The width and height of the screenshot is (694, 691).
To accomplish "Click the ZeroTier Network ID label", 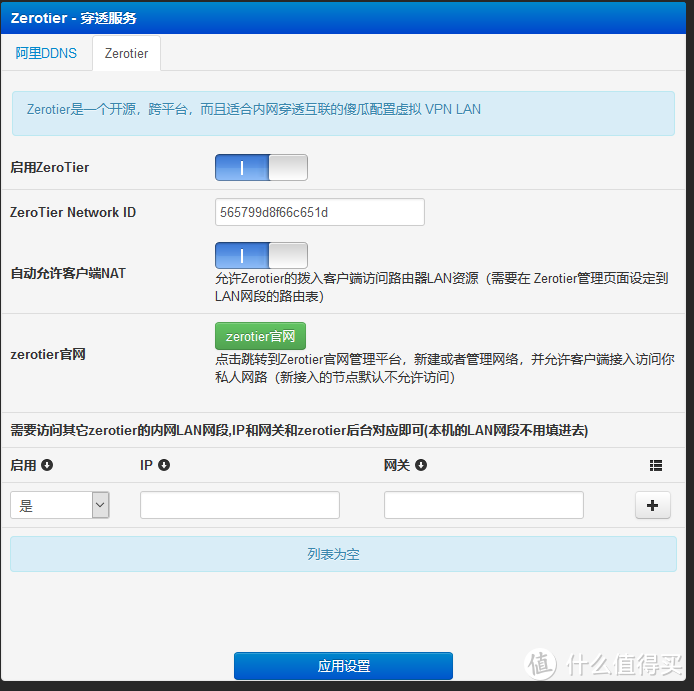I will [x=73, y=212].
